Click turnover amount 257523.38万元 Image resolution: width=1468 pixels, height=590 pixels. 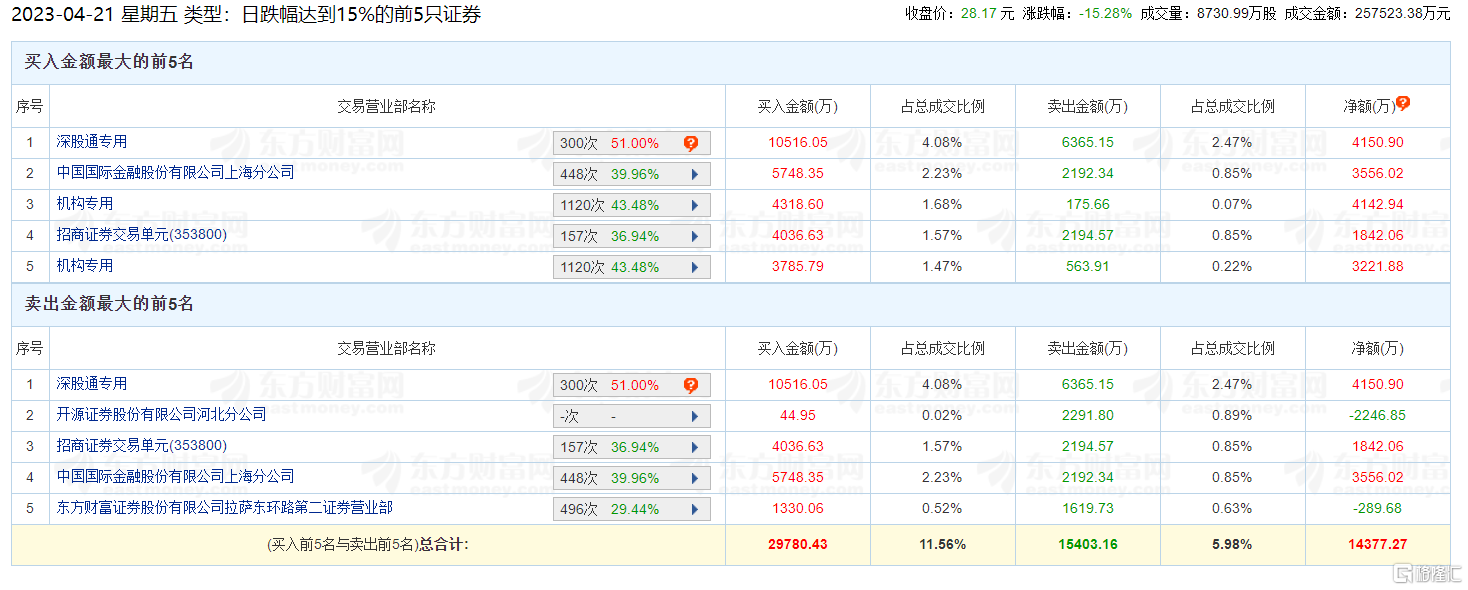(1402, 13)
